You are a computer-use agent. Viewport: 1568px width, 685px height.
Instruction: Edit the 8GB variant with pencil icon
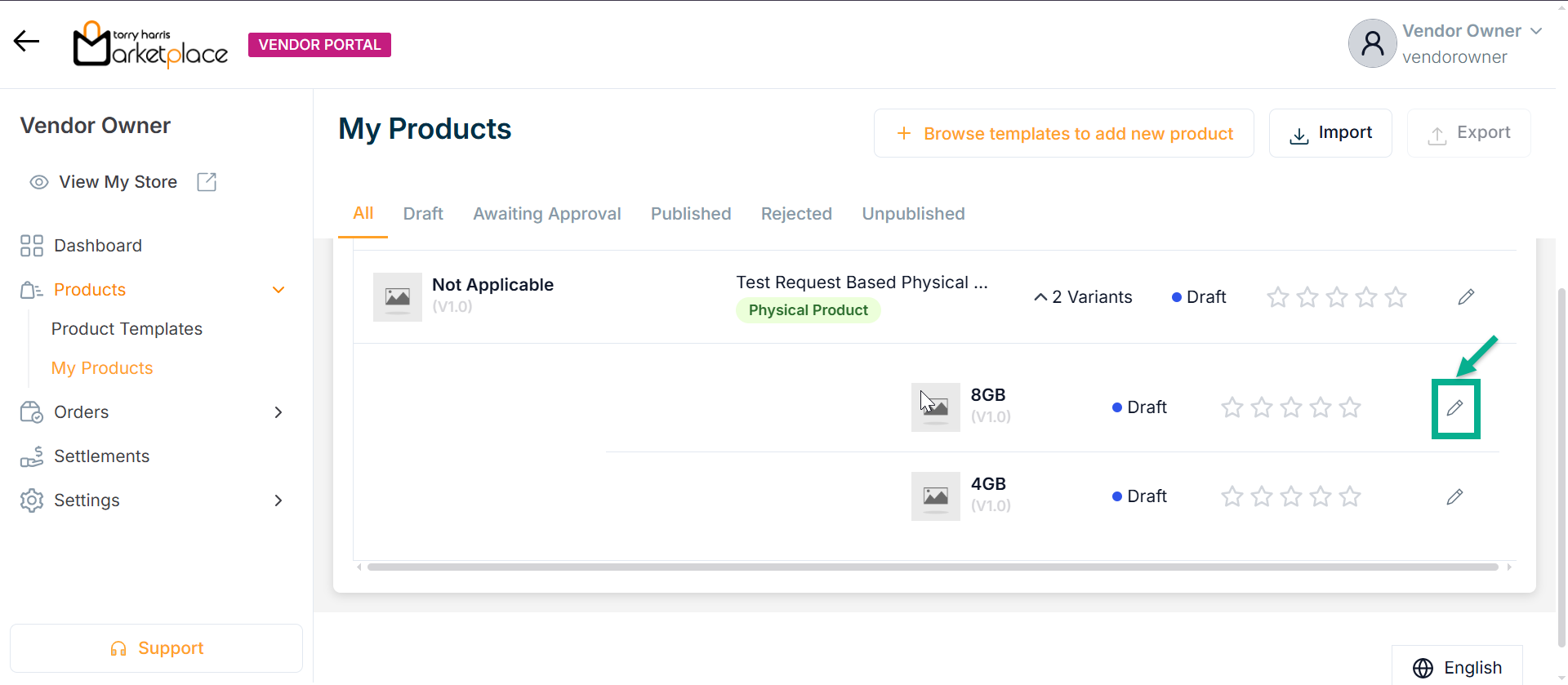tap(1454, 407)
